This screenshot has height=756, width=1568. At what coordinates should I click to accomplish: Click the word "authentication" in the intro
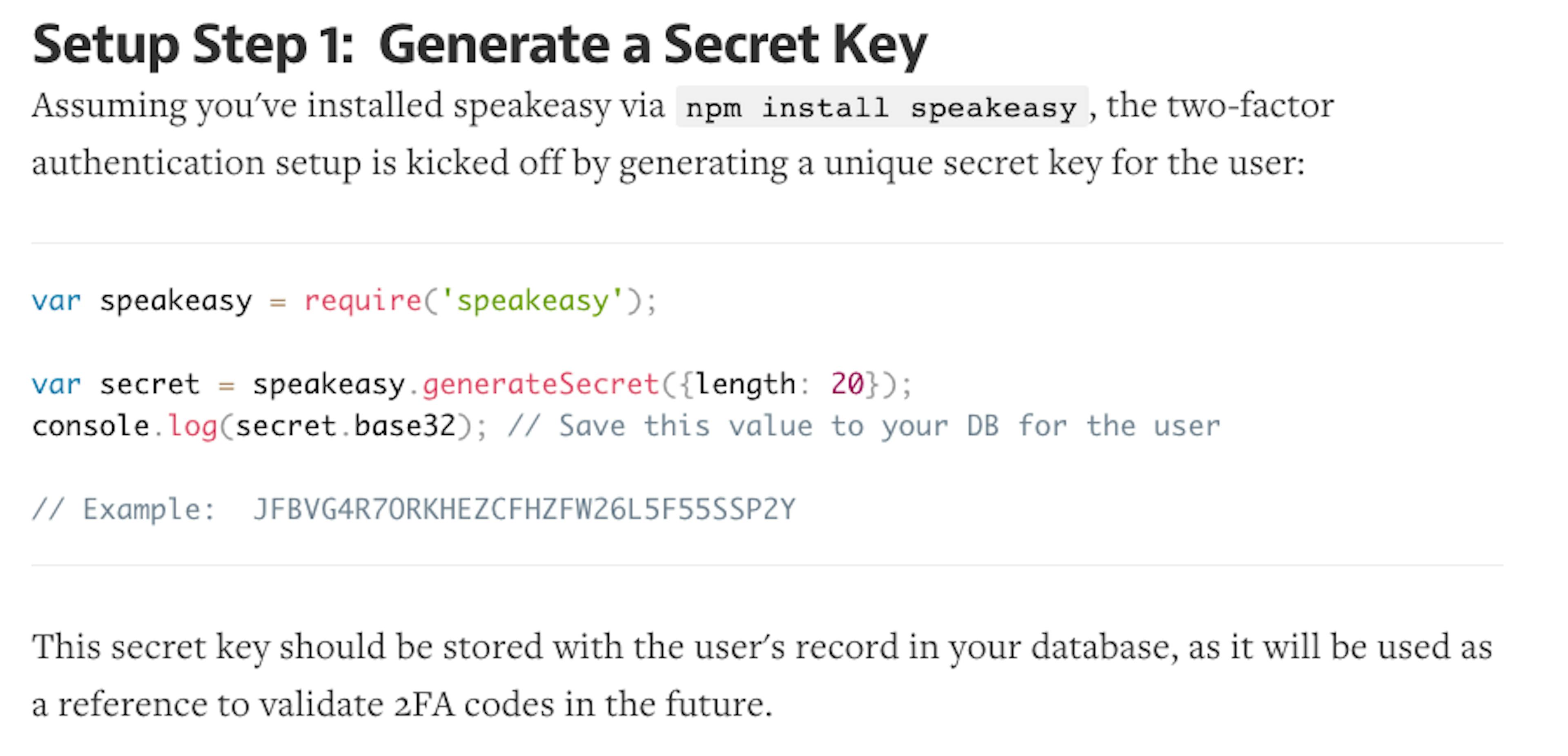[x=148, y=163]
